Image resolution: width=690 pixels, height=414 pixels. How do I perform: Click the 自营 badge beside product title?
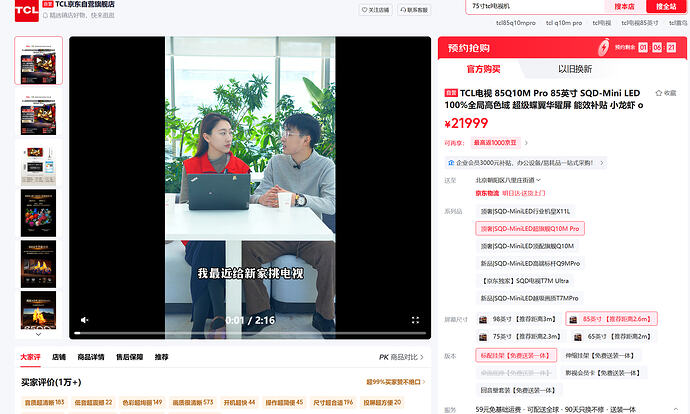pos(451,93)
